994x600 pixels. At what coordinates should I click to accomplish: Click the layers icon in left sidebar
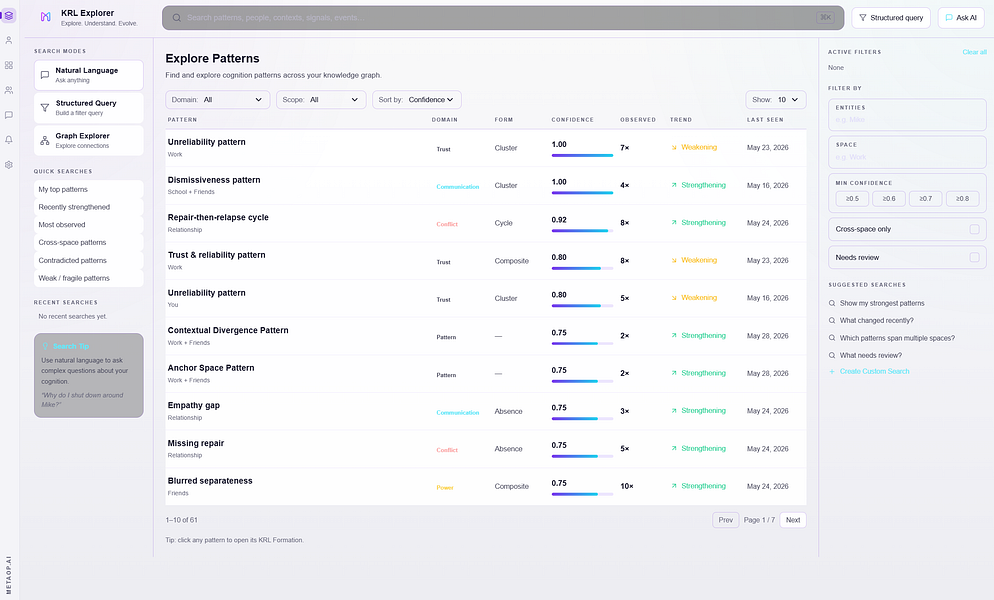[x=8, y=15]
